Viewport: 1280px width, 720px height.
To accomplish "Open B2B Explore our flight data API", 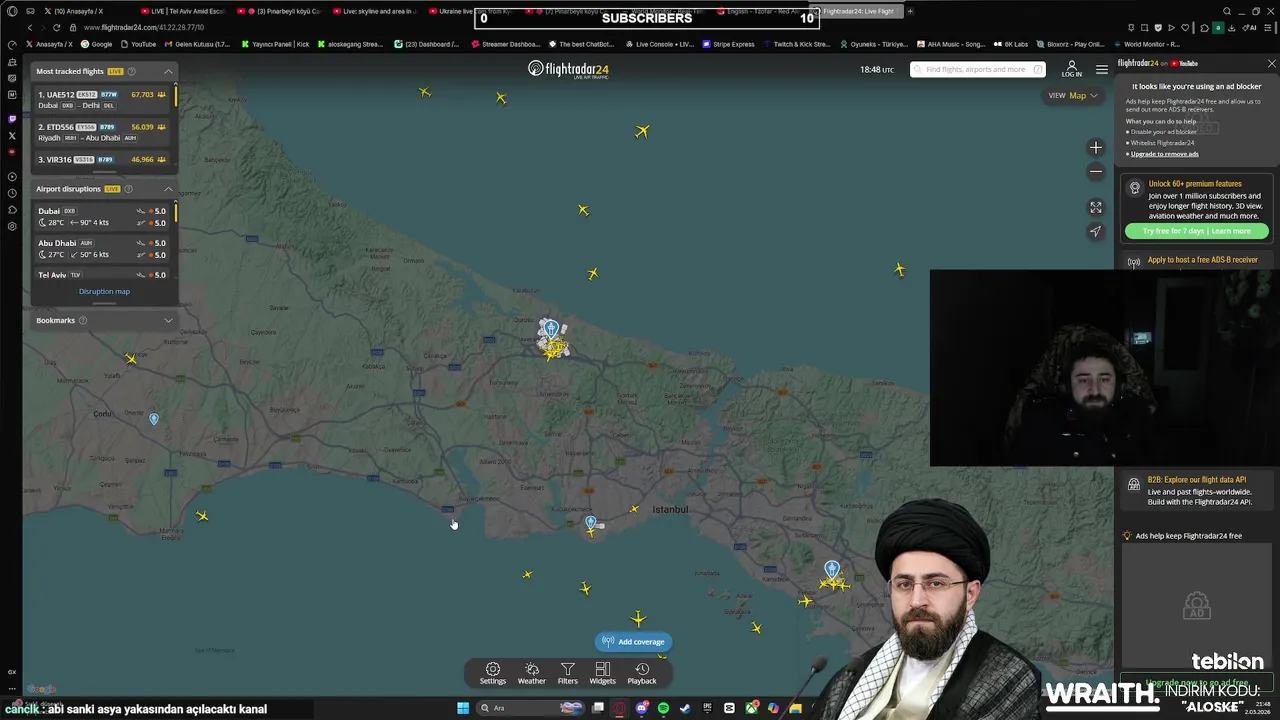I will 1197,480.
